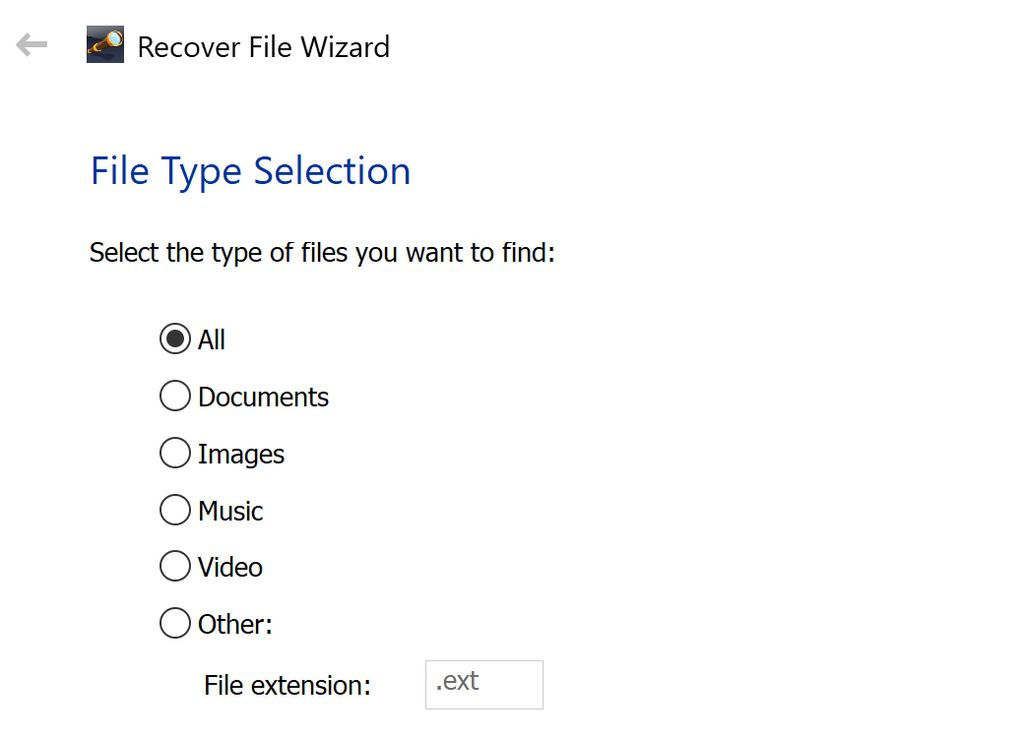Click the All label text

211,340
